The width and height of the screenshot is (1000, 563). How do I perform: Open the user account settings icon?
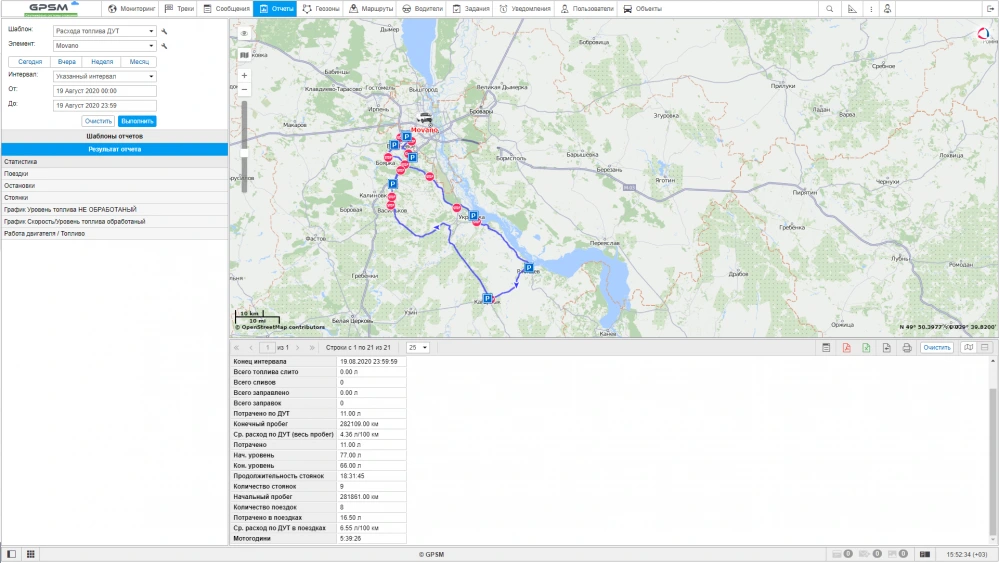tap(887, 9)
